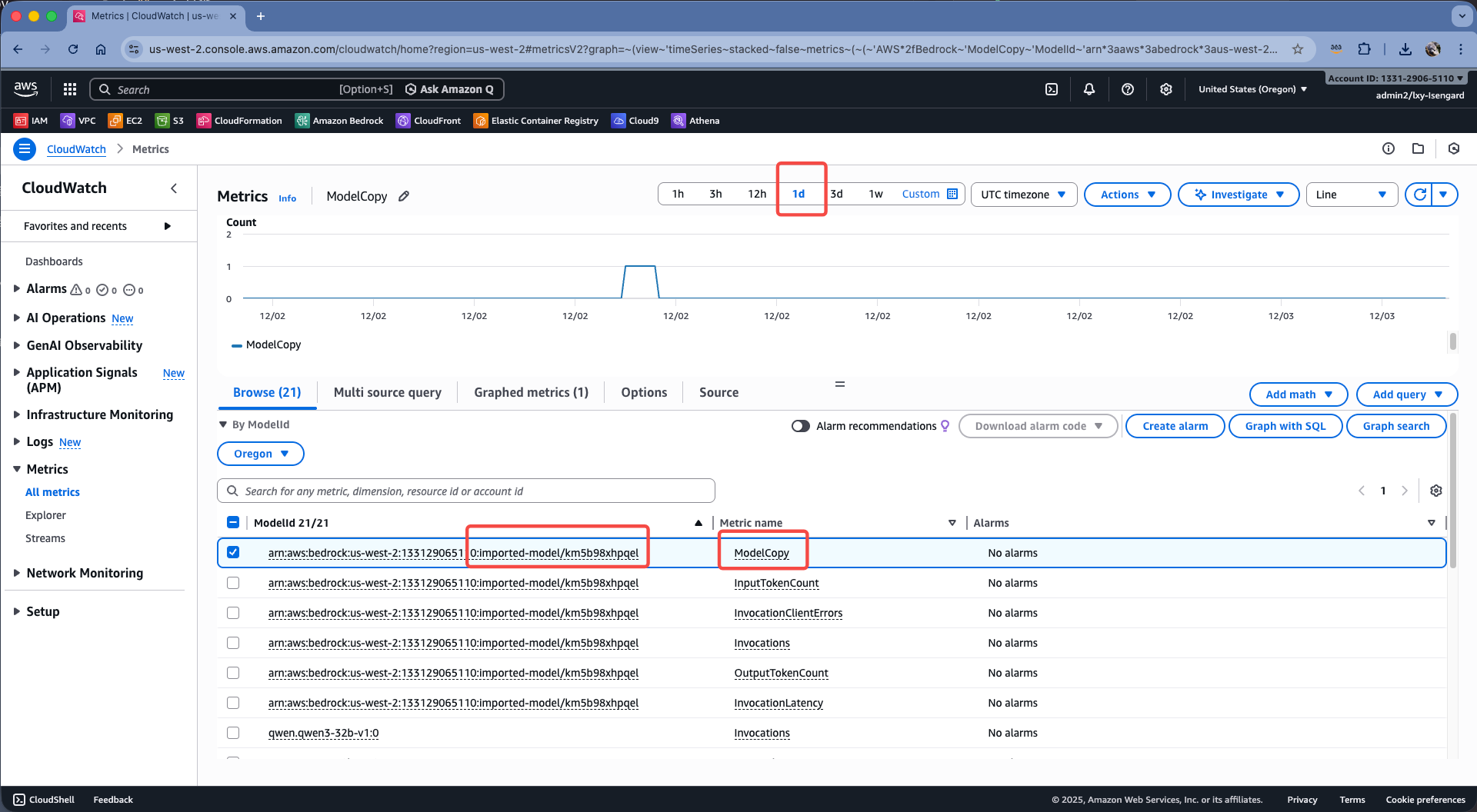Edit the ModelCopy graph name pencil
This screenshot has width=1477, height=812.
(x=404, y=196)
